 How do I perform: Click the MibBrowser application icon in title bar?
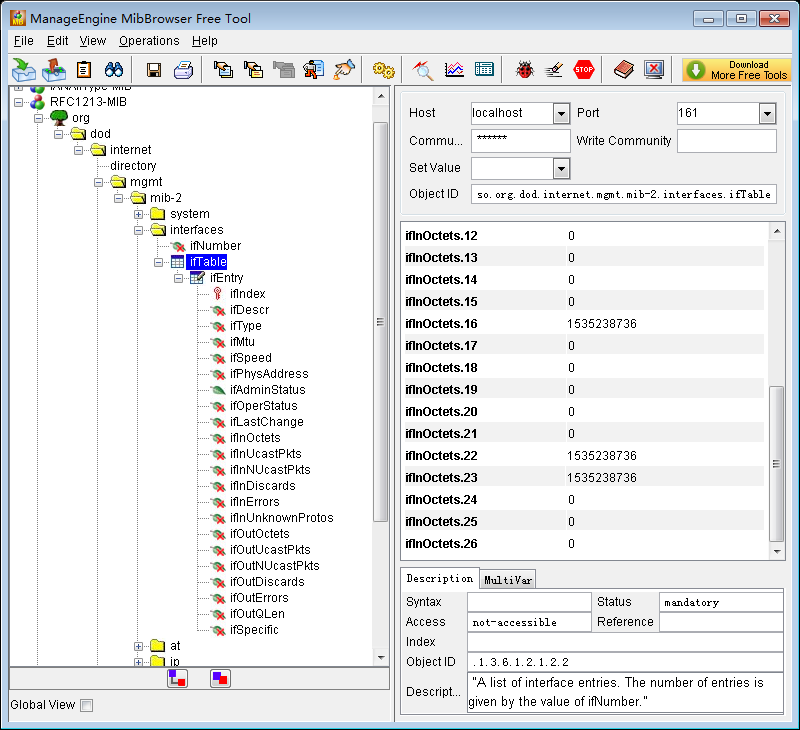tap(18, 18)
